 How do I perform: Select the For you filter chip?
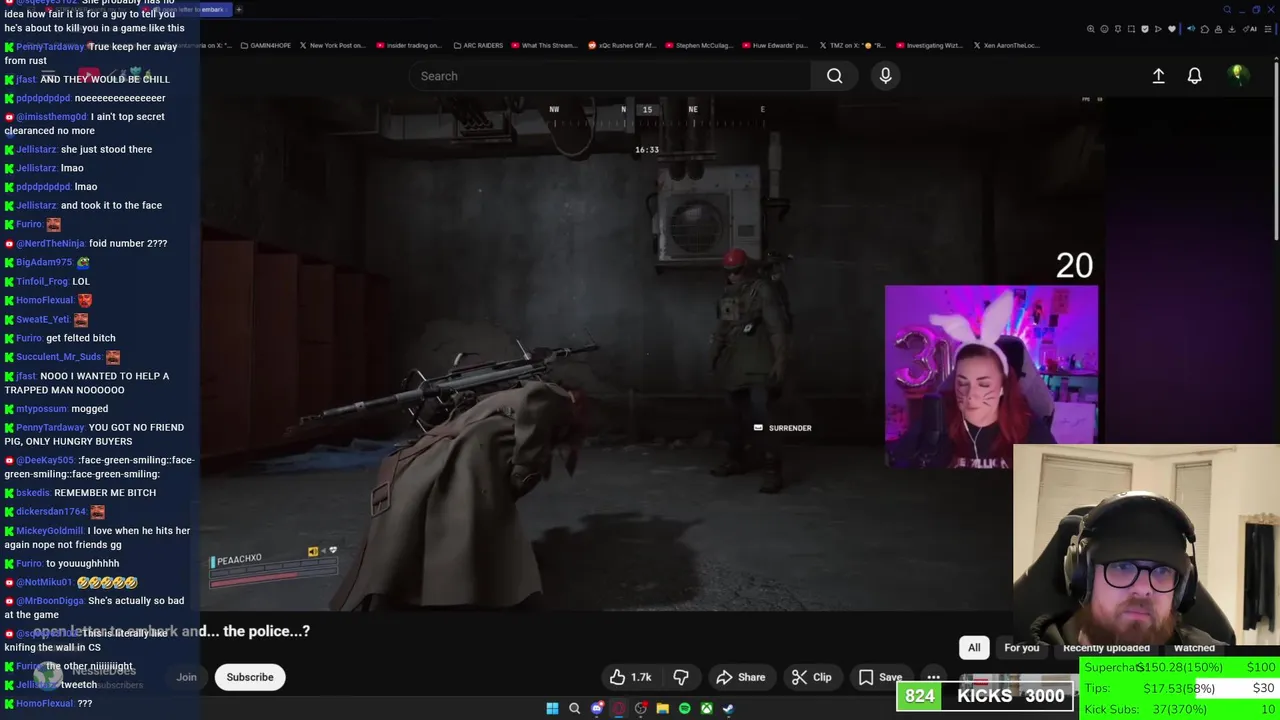coord(1022,648)
